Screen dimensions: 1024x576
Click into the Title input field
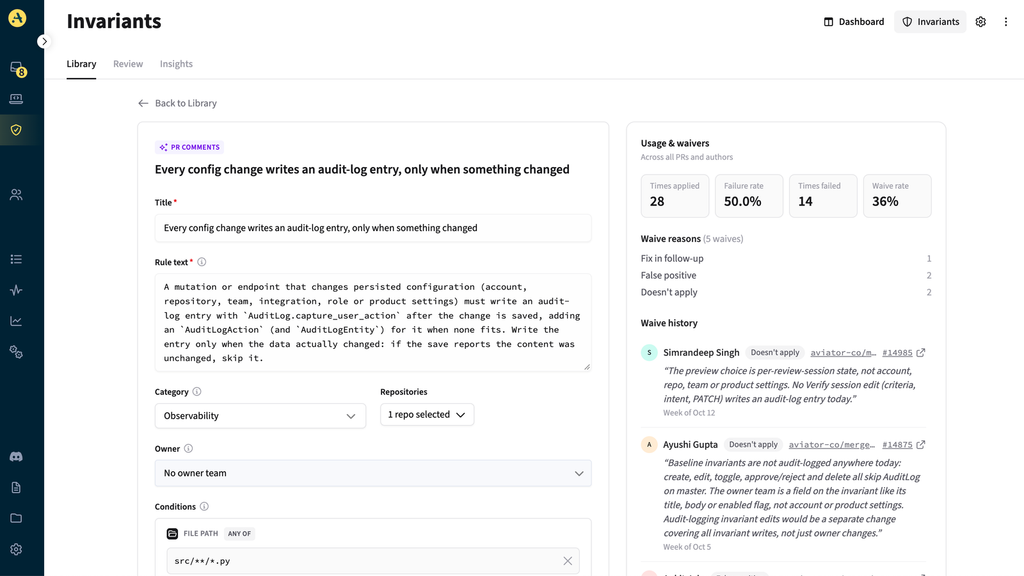(373, 228)
